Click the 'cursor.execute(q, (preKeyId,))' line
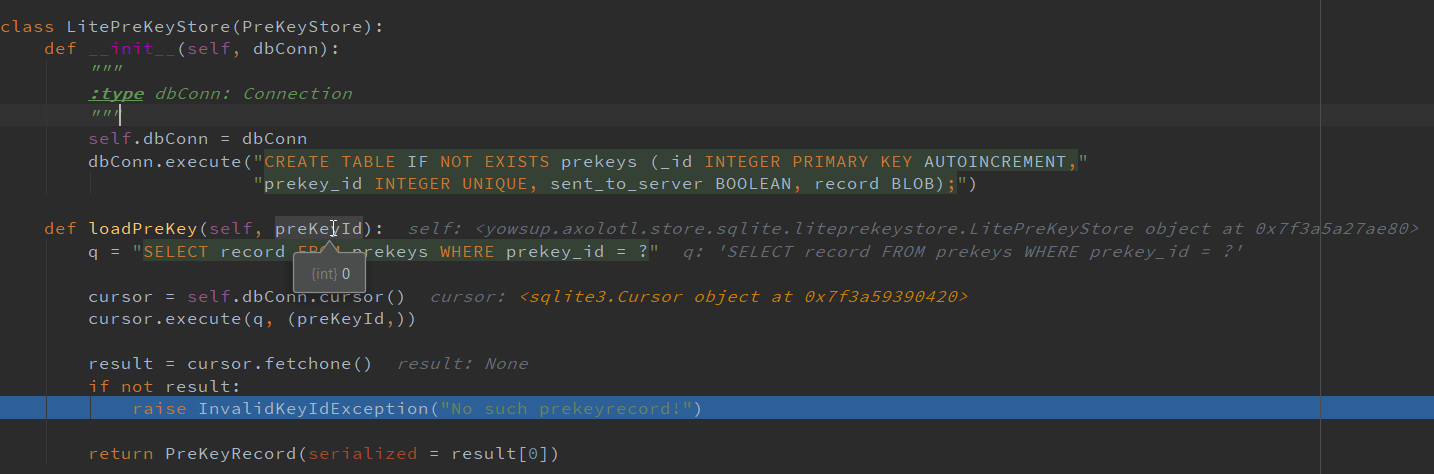This screenshot has height=474, width=1434. coord(252,319)
